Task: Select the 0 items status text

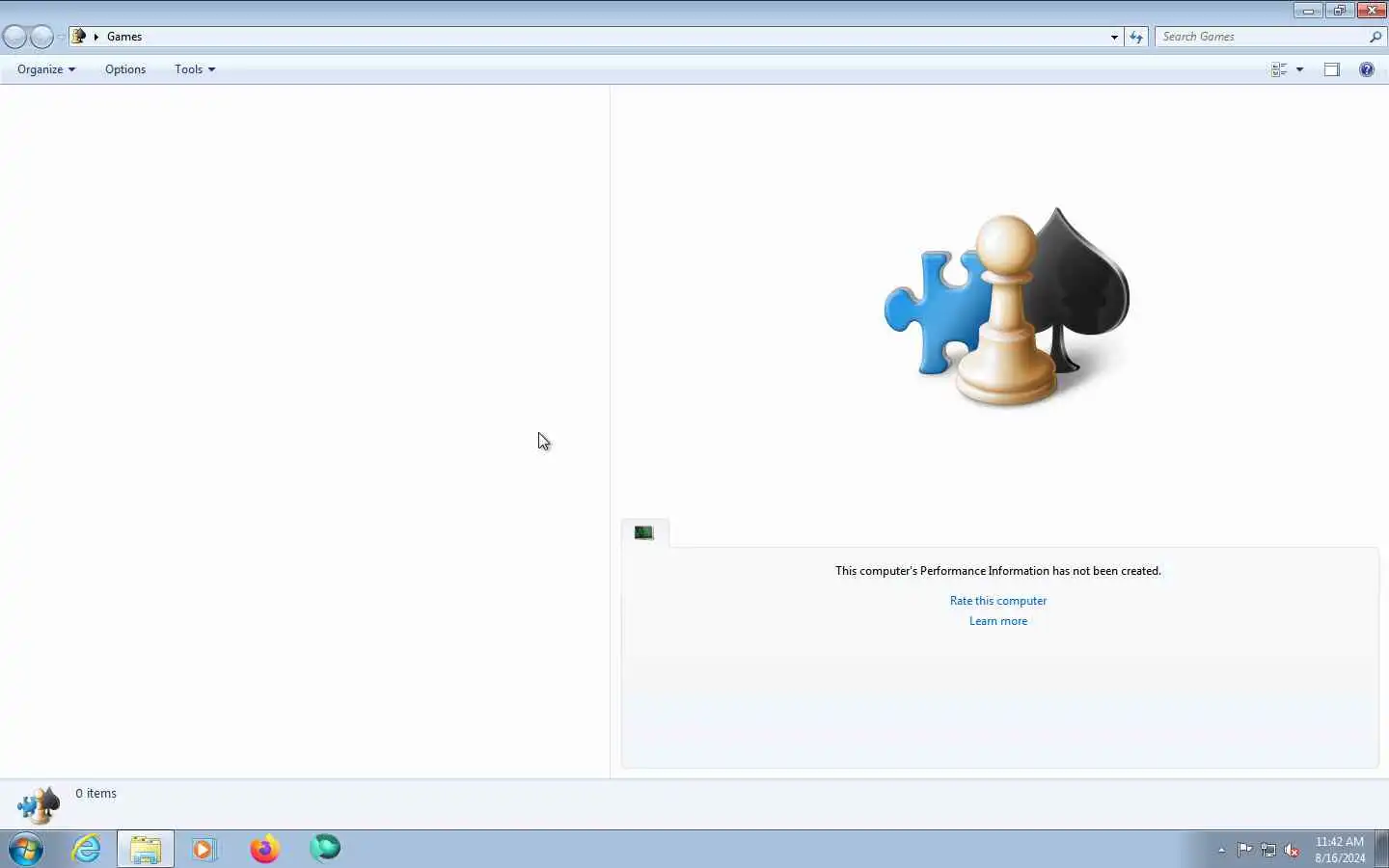Action: click(96, 794)
